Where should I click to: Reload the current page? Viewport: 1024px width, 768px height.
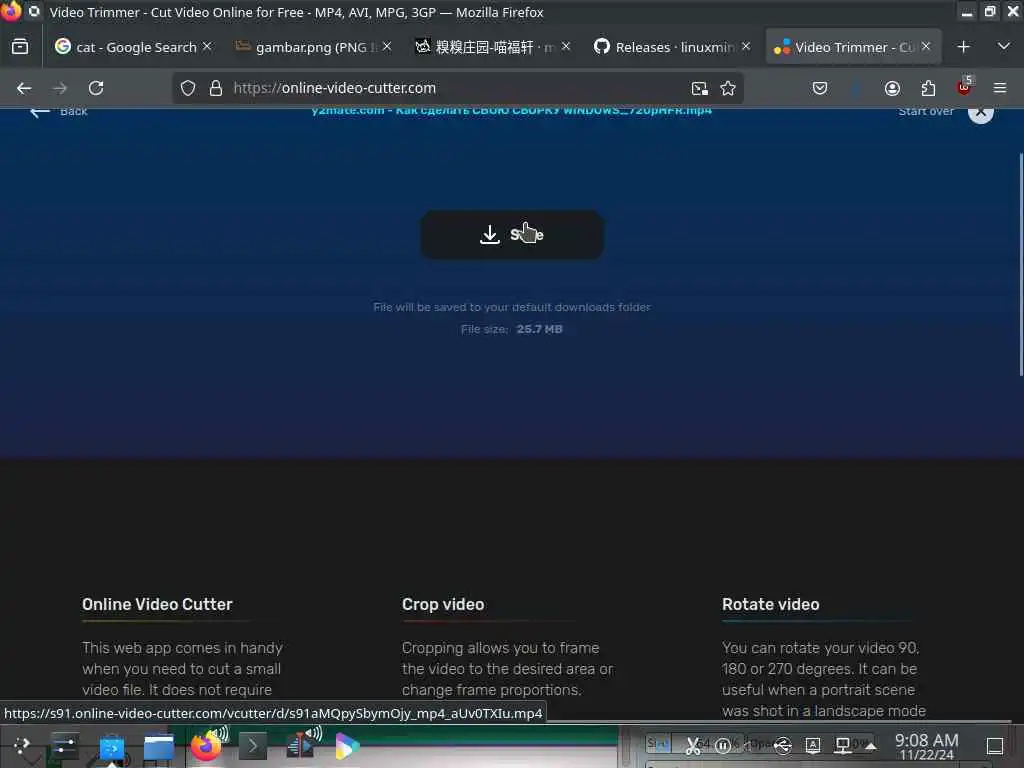[96, 88]
